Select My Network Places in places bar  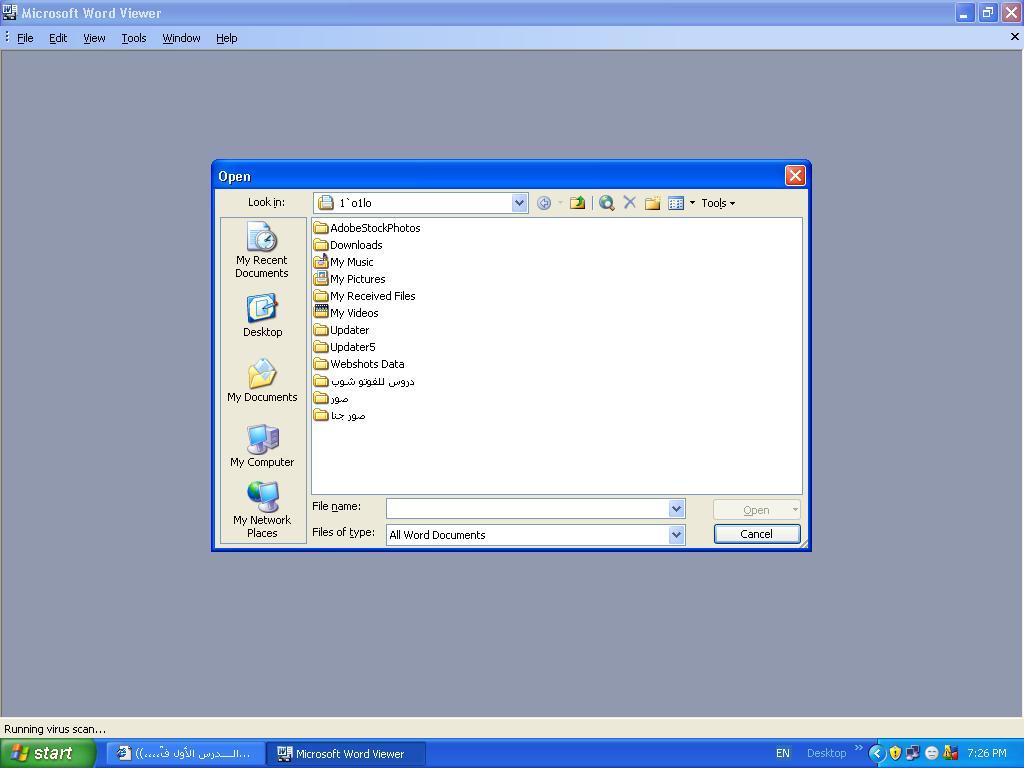(262, 510)
